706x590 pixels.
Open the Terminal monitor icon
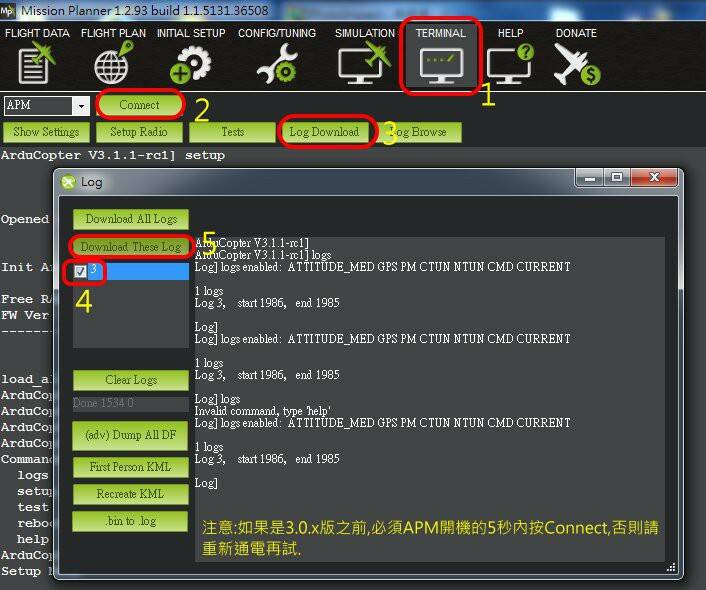(441, 66)
